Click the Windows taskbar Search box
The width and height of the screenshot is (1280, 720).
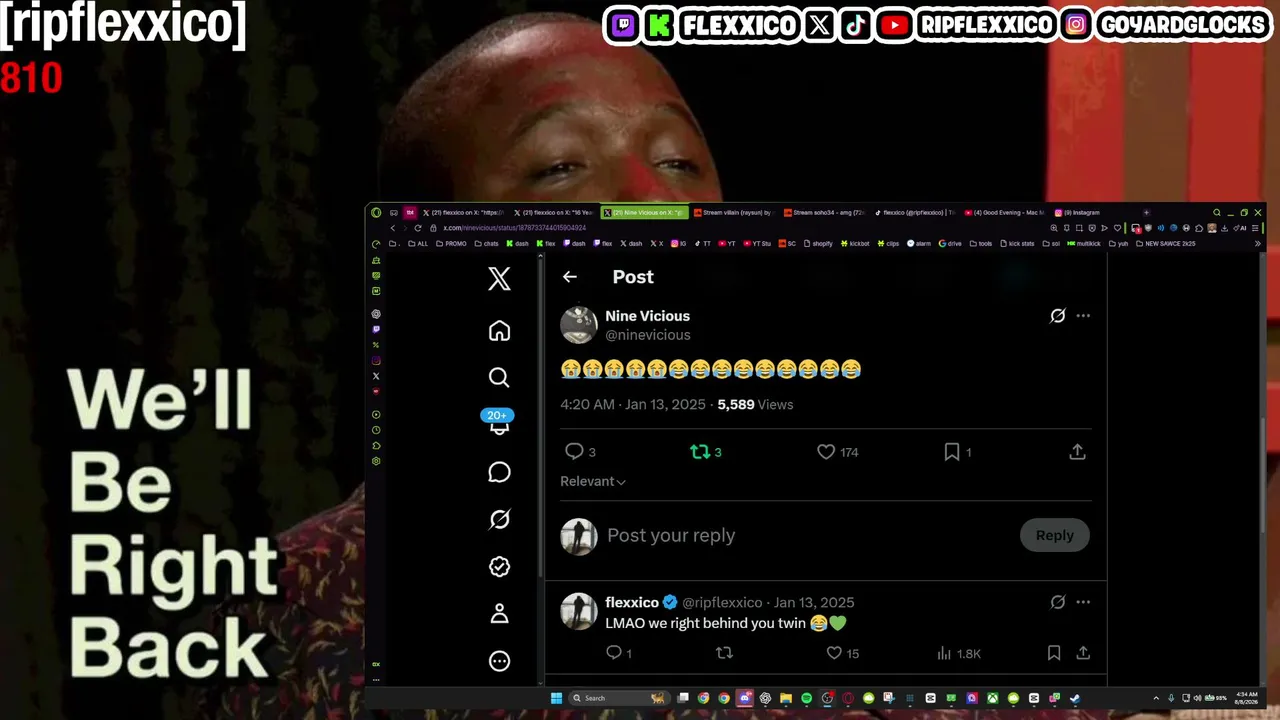point(620,698)
